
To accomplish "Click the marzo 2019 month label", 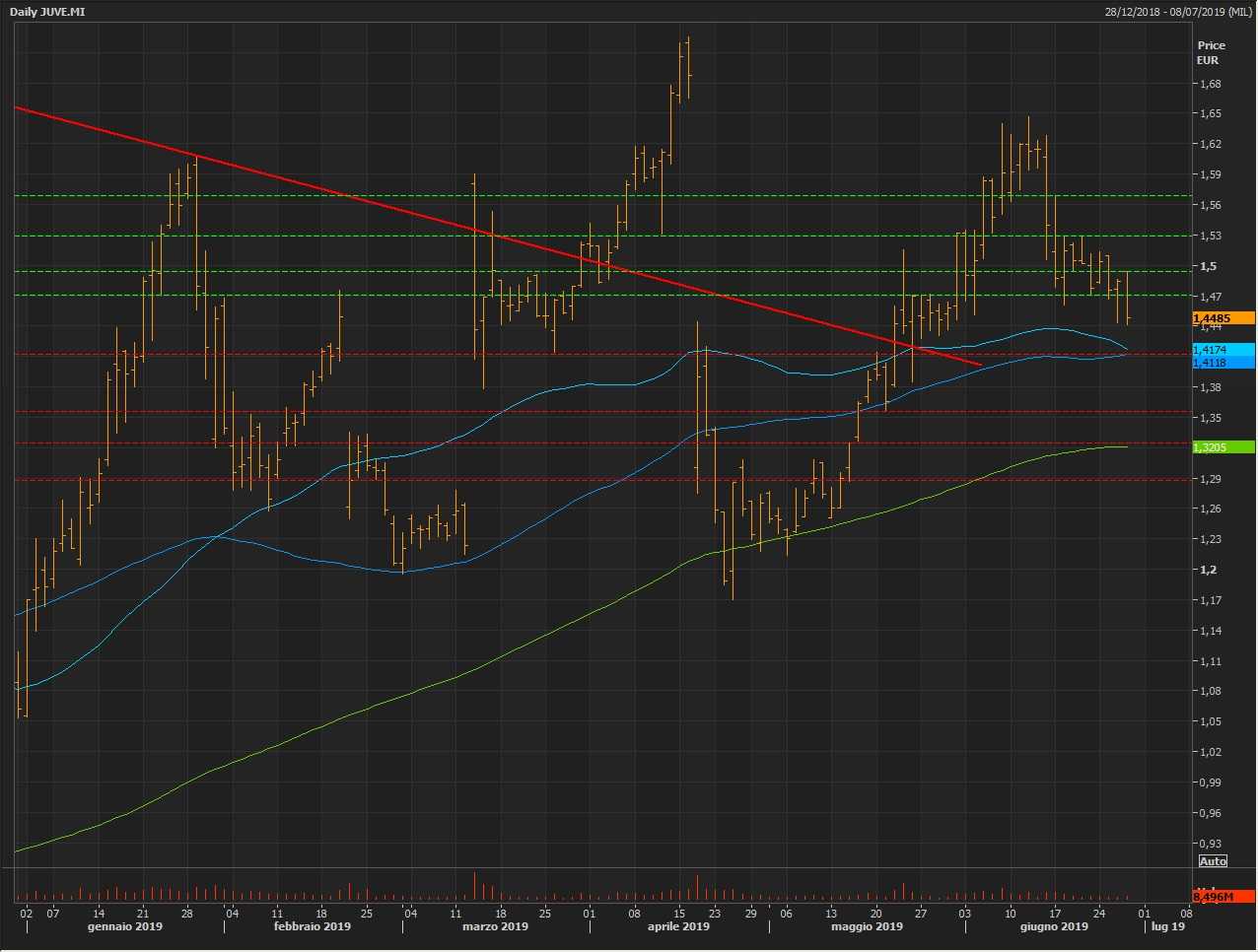I will [495, 926].
